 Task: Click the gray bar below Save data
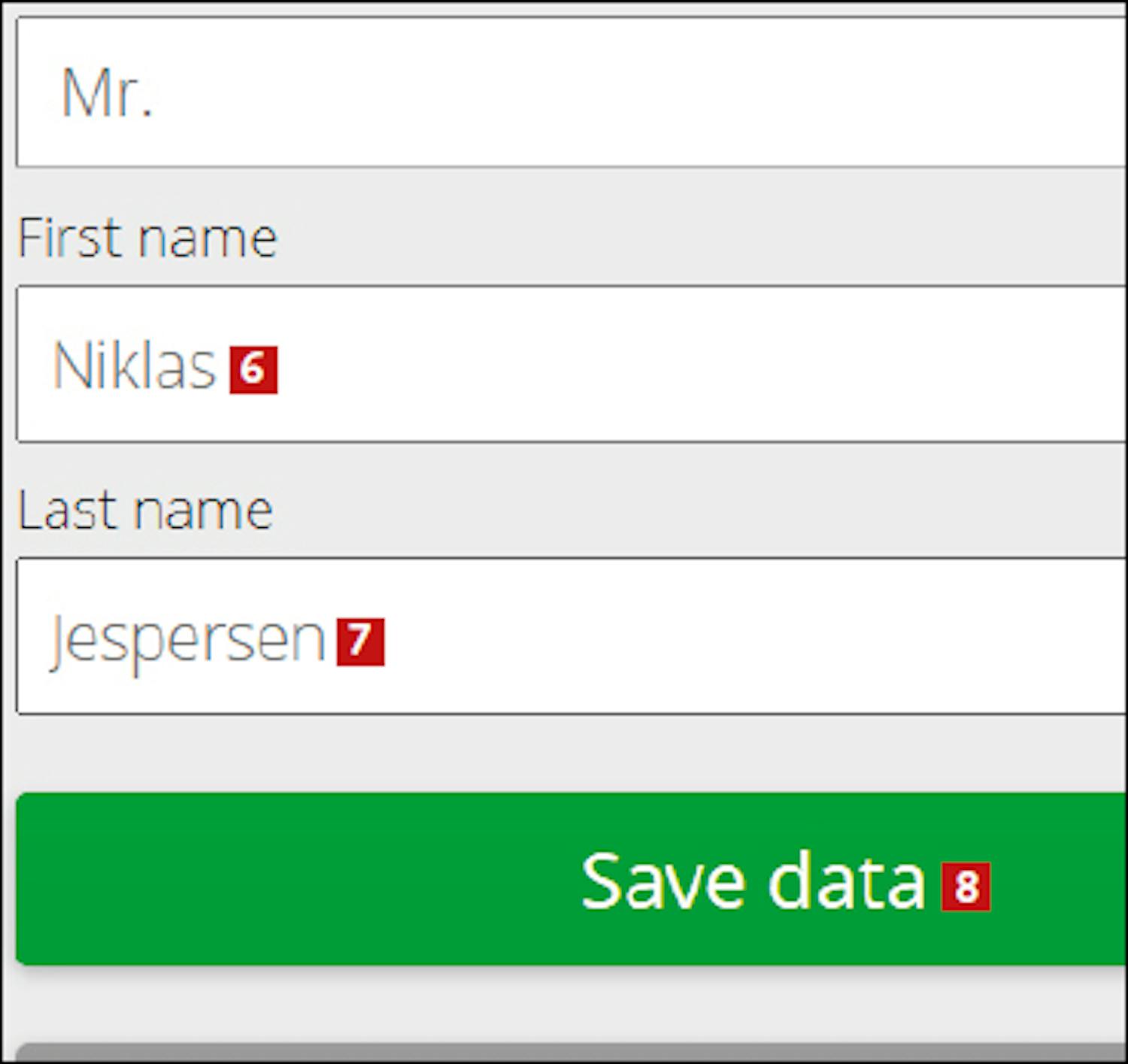tap(572, 1053)
